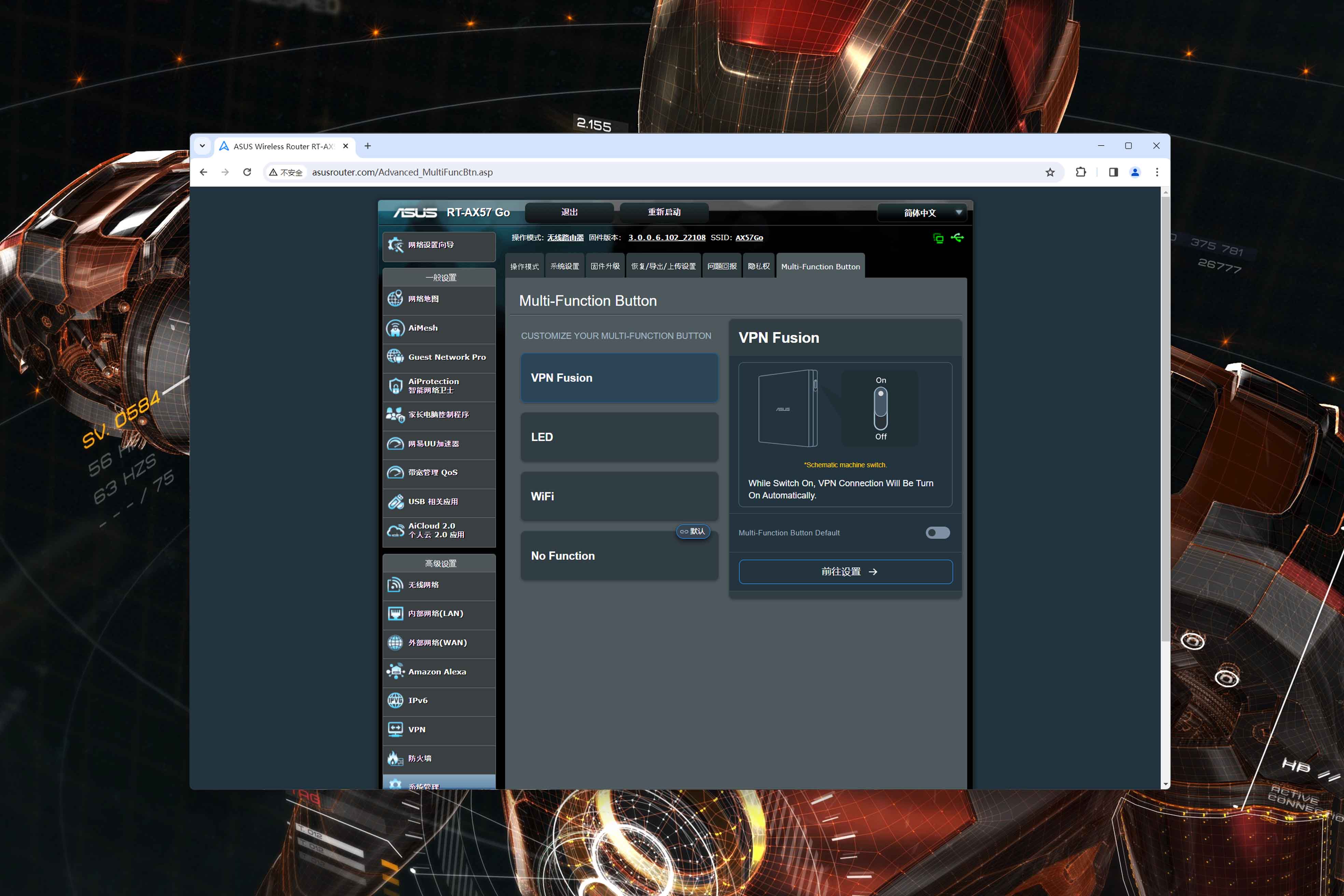Switch to the 问题回报 tab
1344x896 pixels.
722,266
